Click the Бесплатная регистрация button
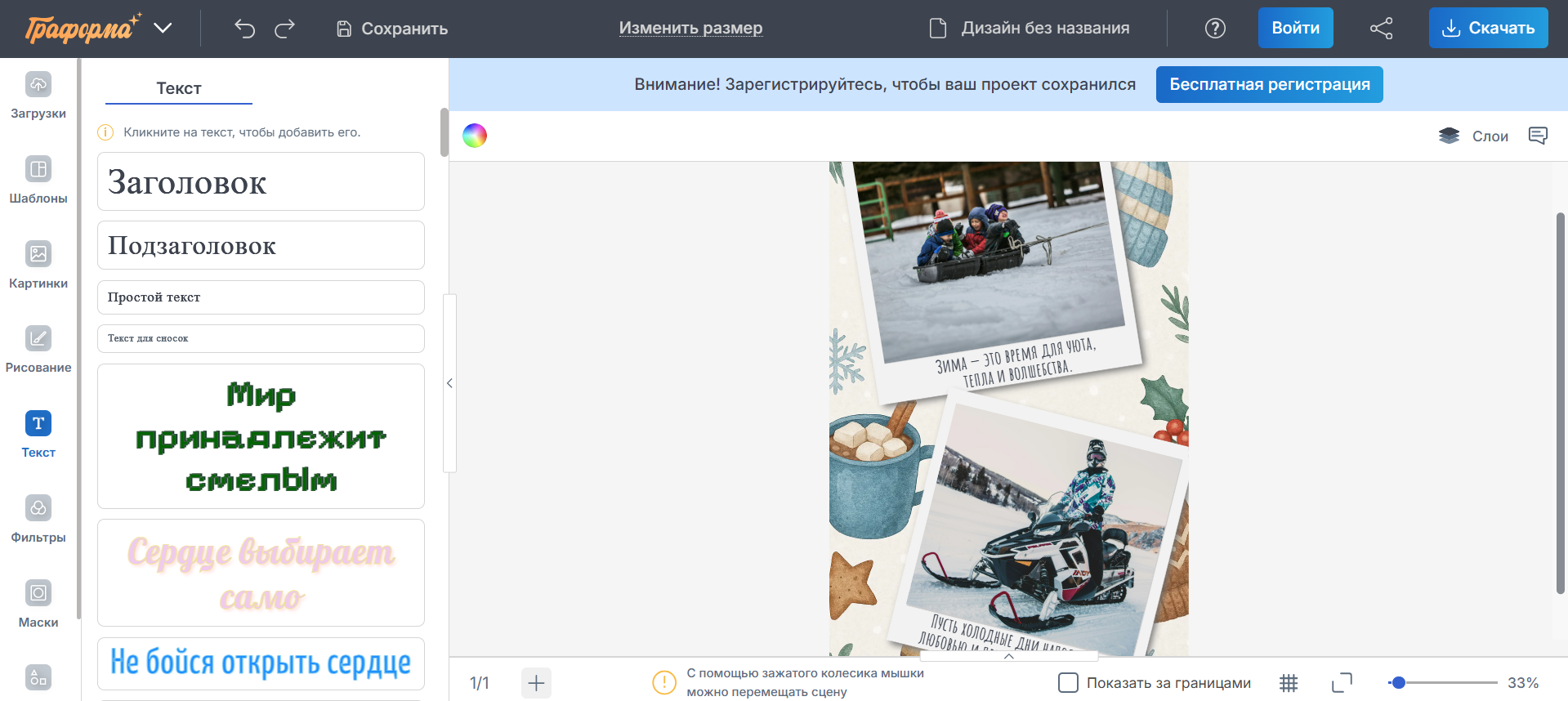The height and width of the screenshot is (701, 1568). point(1269,85)
